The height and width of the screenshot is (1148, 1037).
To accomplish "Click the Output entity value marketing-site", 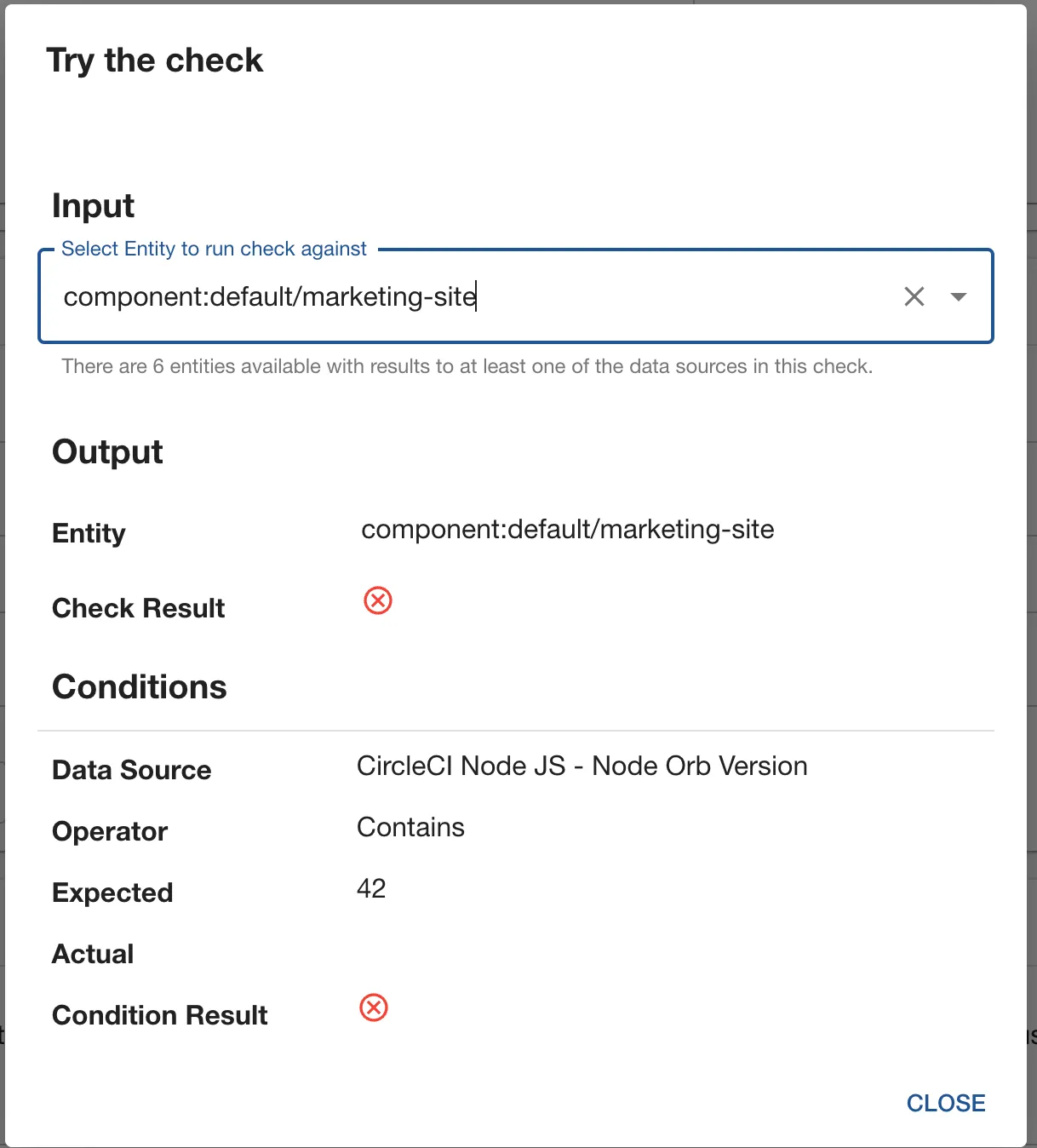I will point(567,530).
